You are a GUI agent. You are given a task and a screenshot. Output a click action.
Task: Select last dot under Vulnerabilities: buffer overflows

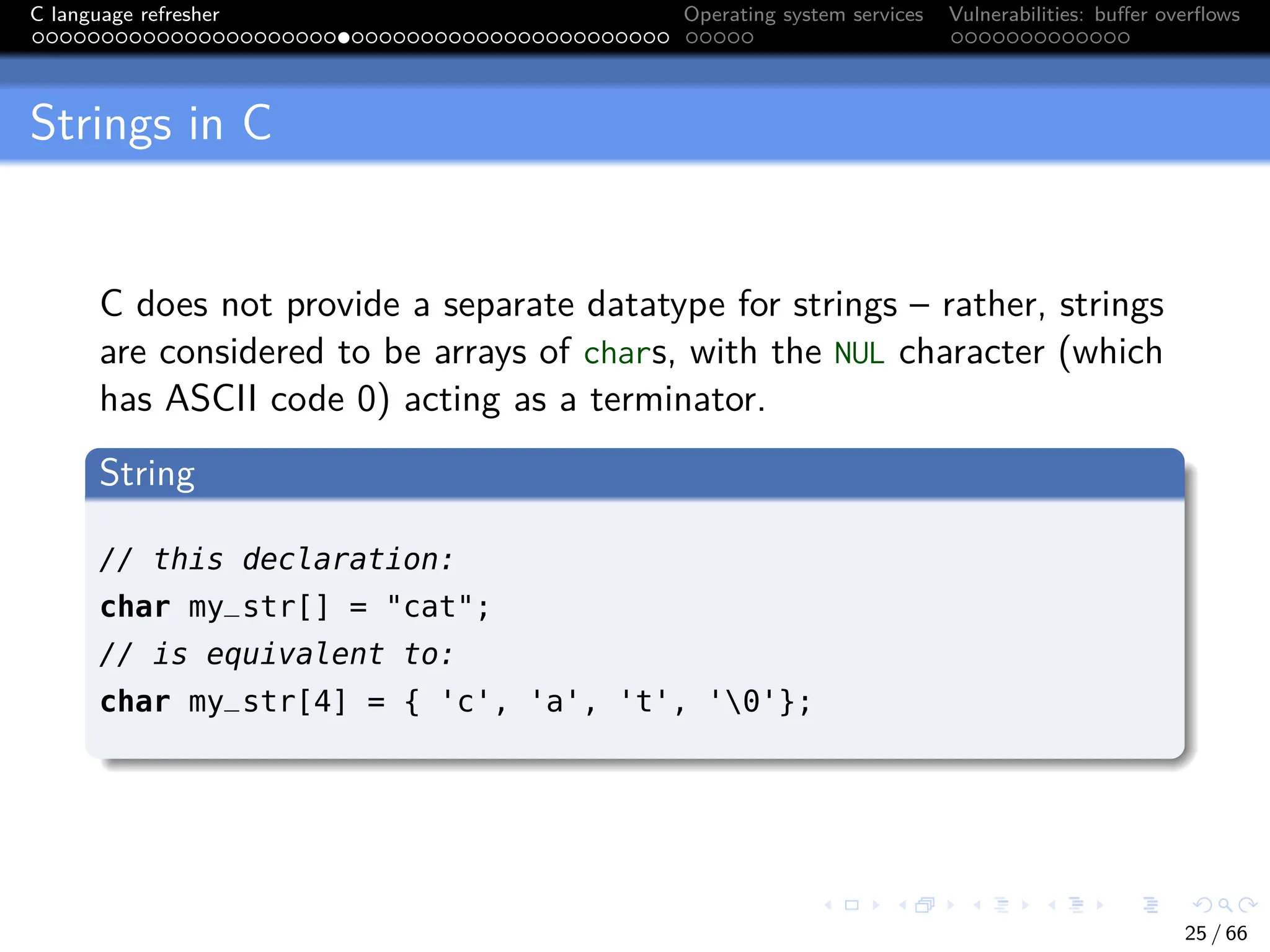1124,38
